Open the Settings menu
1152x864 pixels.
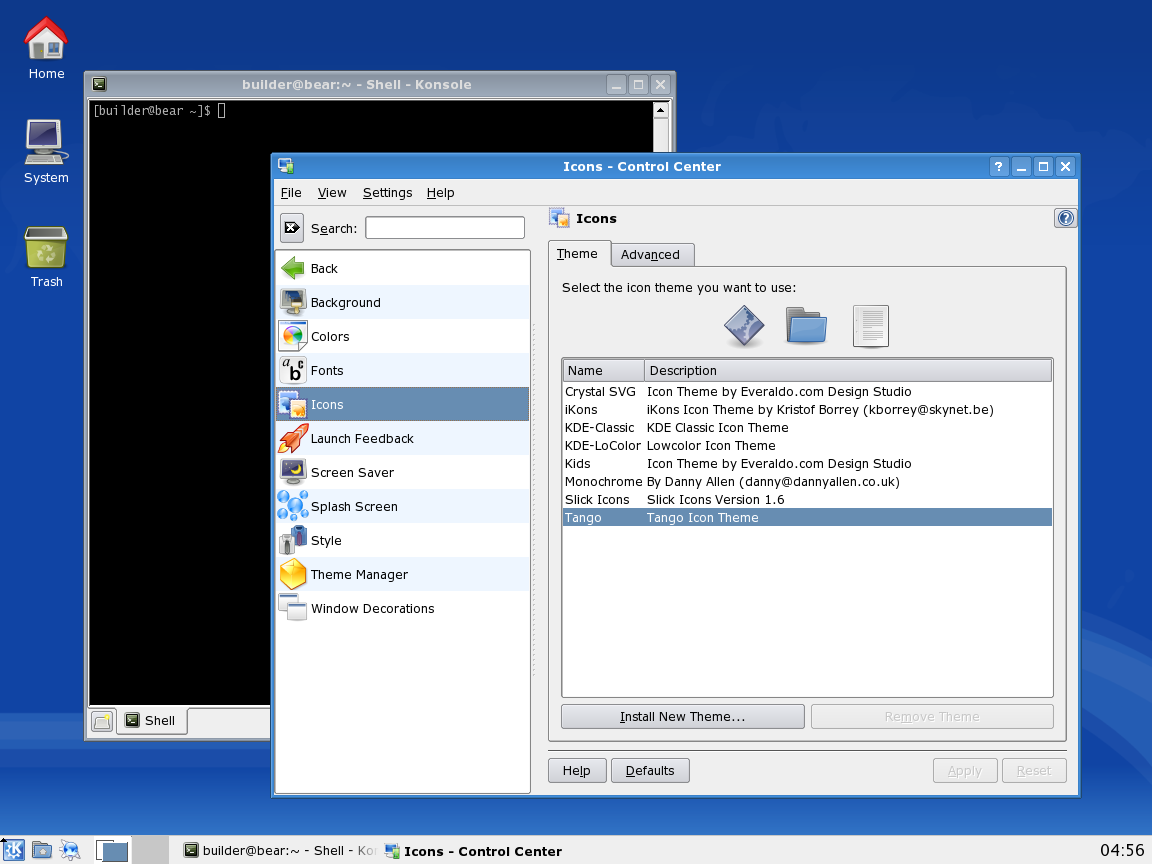pyautogui.click(x=388, y=192)
